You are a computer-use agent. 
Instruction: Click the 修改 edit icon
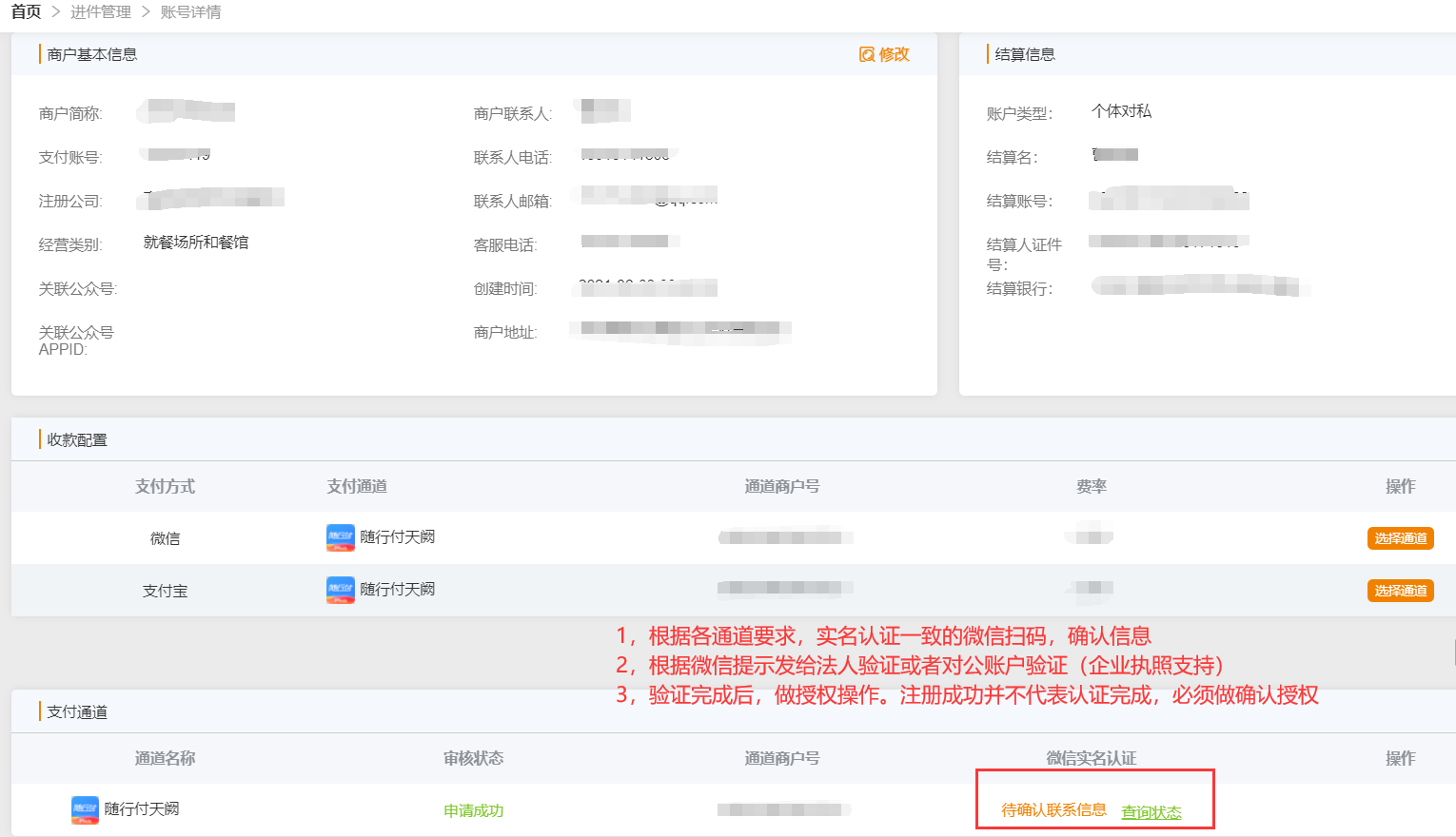[x=867, y=54]
